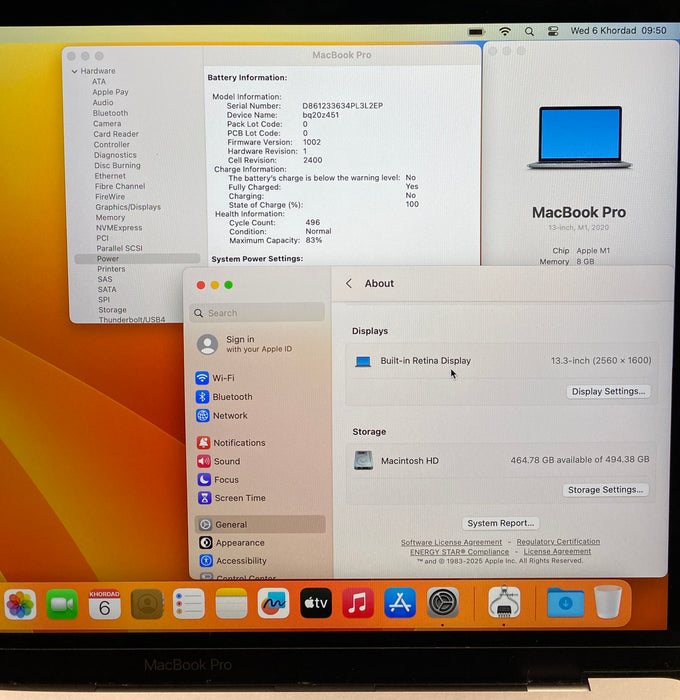The height and width of the screenshot is (700, 680).
Task: Select Bluetooth in System Information sidebar
Action: [x=110, y=113]
